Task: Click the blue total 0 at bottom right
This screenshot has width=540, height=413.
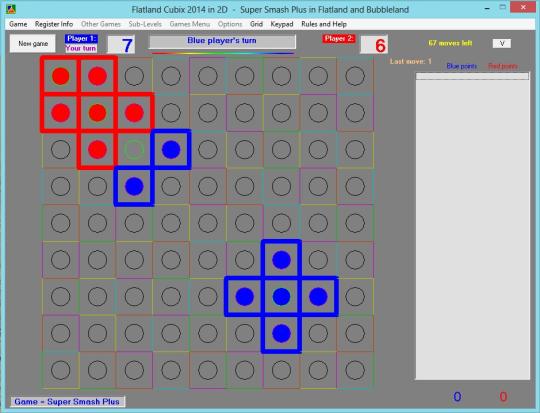Action: (x=457, y=397)
